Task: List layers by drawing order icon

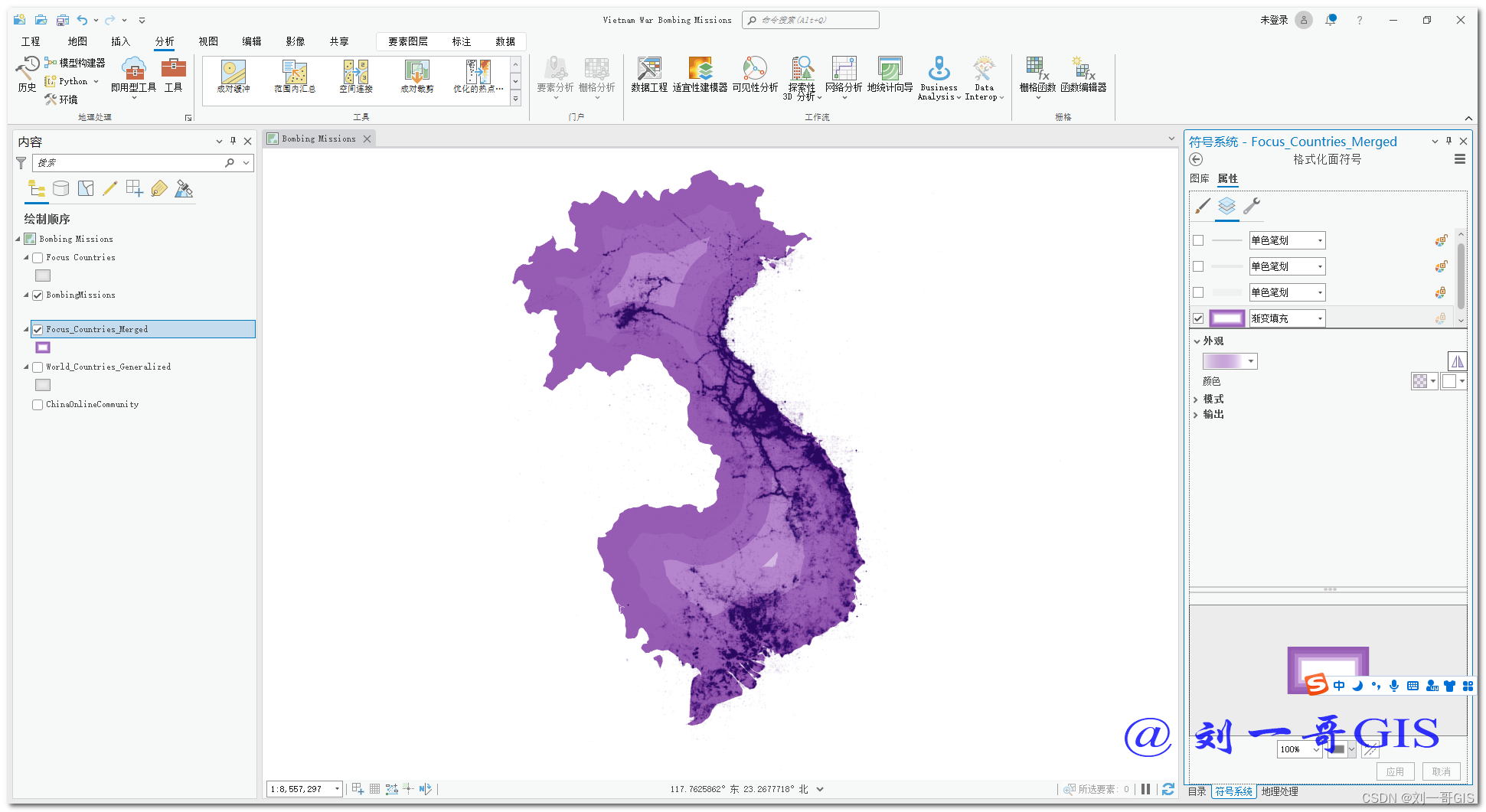Action: [36, 189]
